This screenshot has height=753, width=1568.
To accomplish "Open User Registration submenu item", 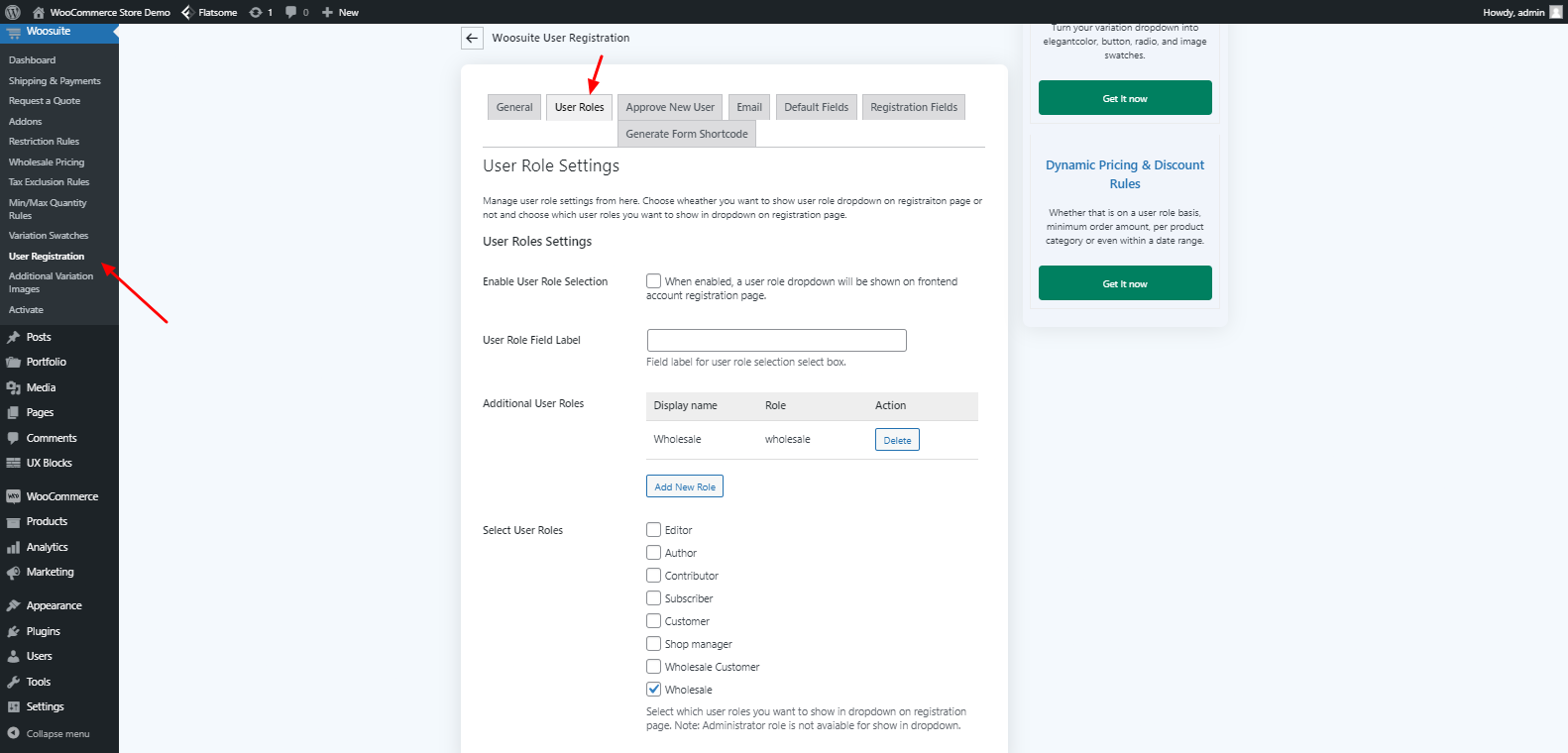I will [x=47, y=257].
